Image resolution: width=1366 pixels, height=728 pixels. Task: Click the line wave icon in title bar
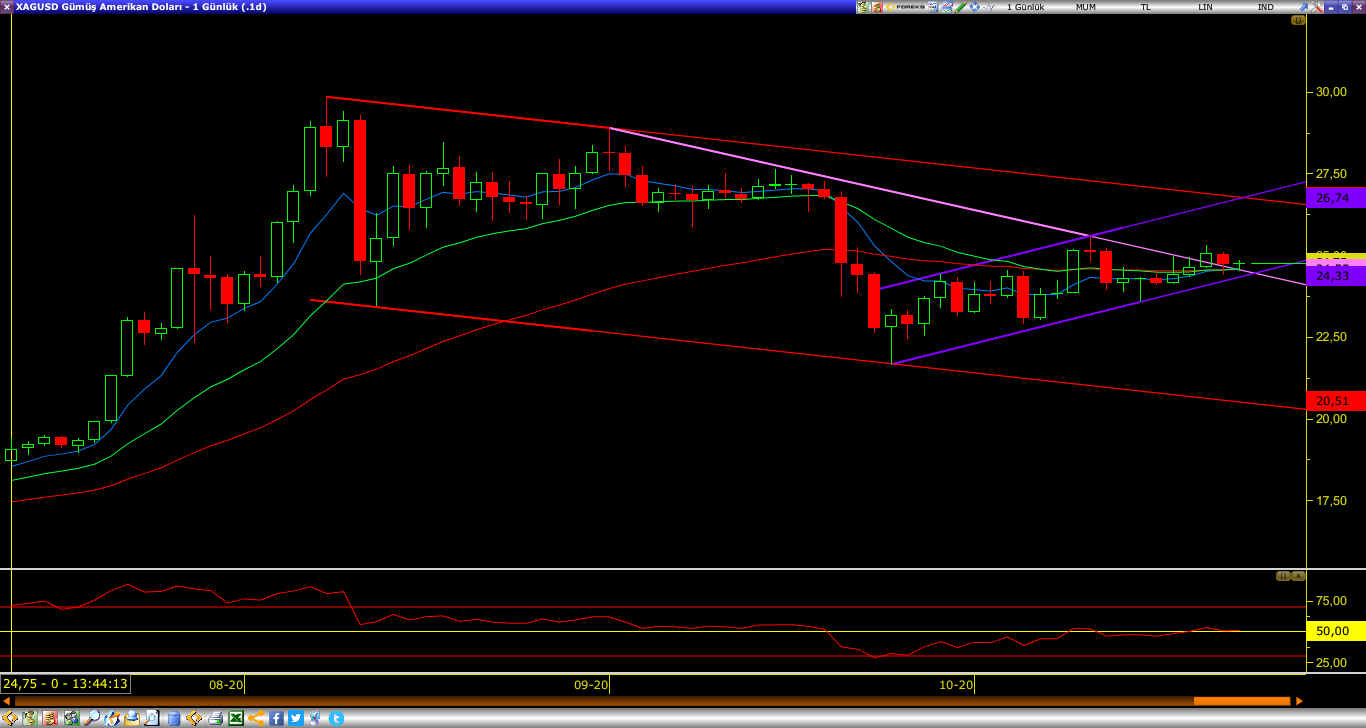tap(989, 7)
